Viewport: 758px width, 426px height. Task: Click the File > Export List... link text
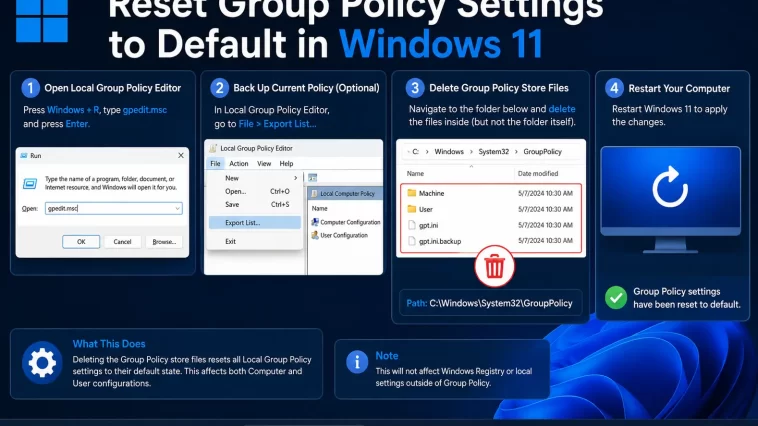click(277, 124)
